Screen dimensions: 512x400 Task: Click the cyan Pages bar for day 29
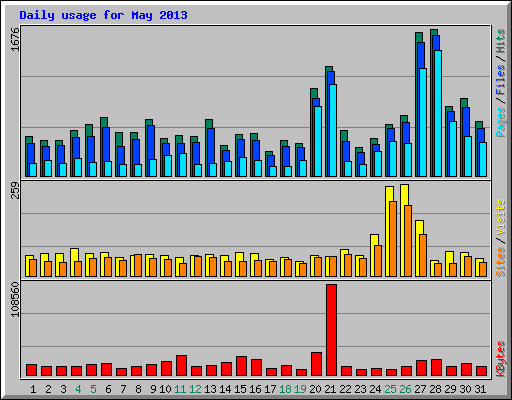point(453,149)
